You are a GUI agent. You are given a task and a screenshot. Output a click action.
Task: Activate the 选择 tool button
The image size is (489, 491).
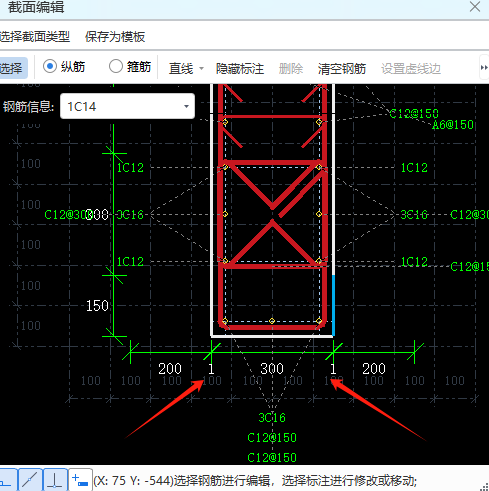(x=13, y=68)
